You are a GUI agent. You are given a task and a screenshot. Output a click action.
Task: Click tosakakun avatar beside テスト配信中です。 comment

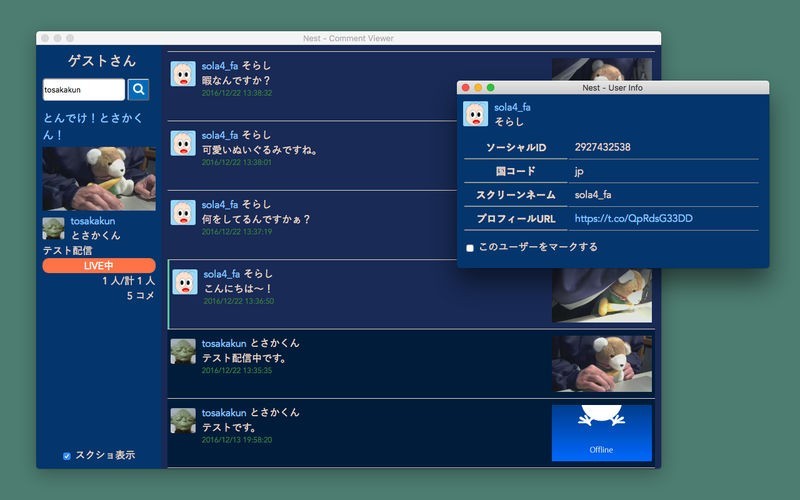[x=183, y=351]
